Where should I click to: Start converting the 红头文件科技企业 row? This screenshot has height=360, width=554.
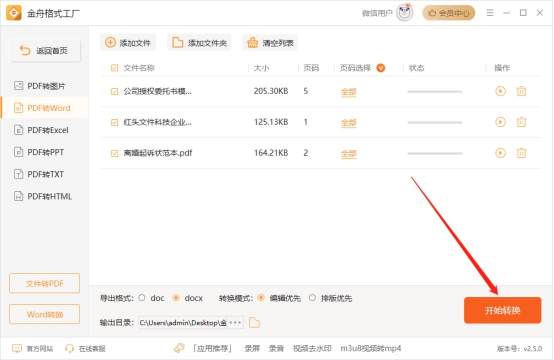point(500,122)
